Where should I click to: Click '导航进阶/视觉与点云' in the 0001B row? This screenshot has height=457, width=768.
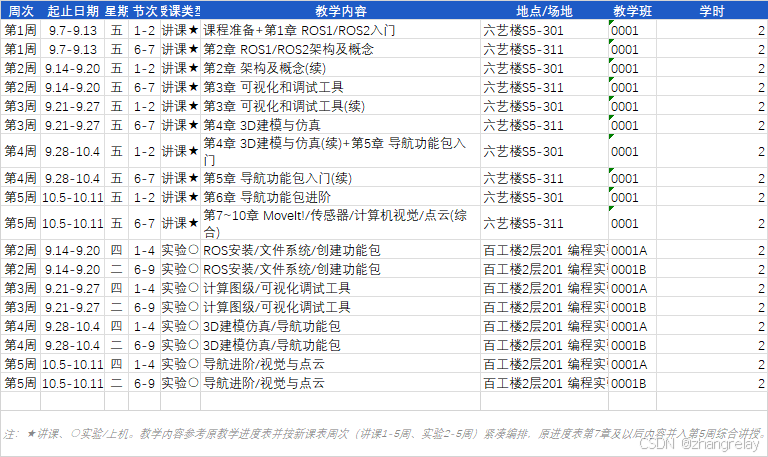point(340,383)
